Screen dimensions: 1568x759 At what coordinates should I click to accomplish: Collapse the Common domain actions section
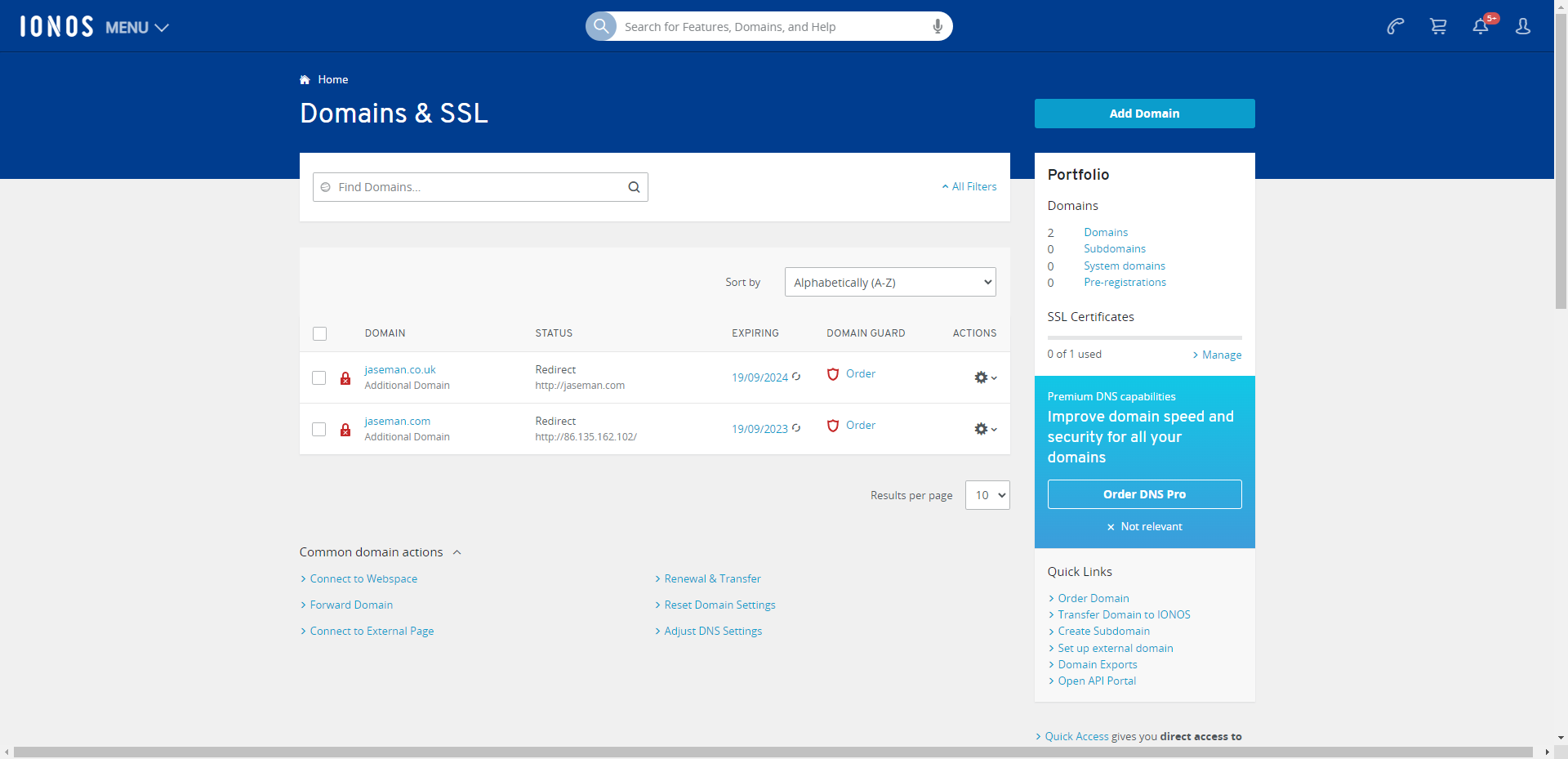click(x=457, y=552)
